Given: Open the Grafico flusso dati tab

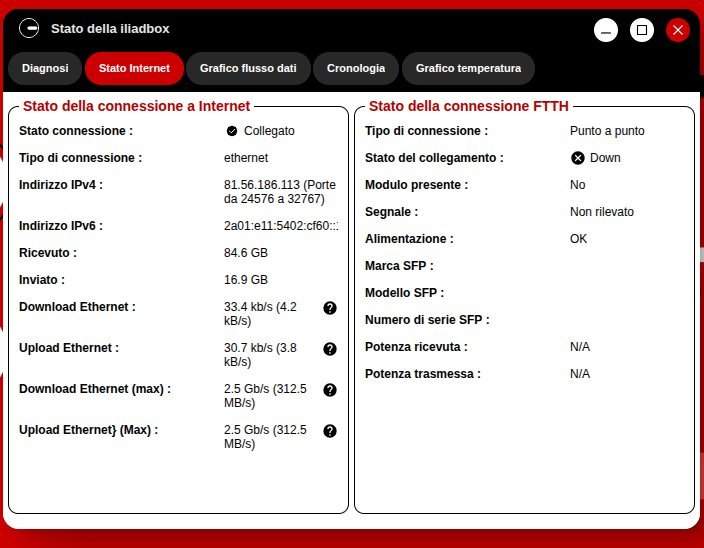Looking at the screenshot, I should (248, 69).
